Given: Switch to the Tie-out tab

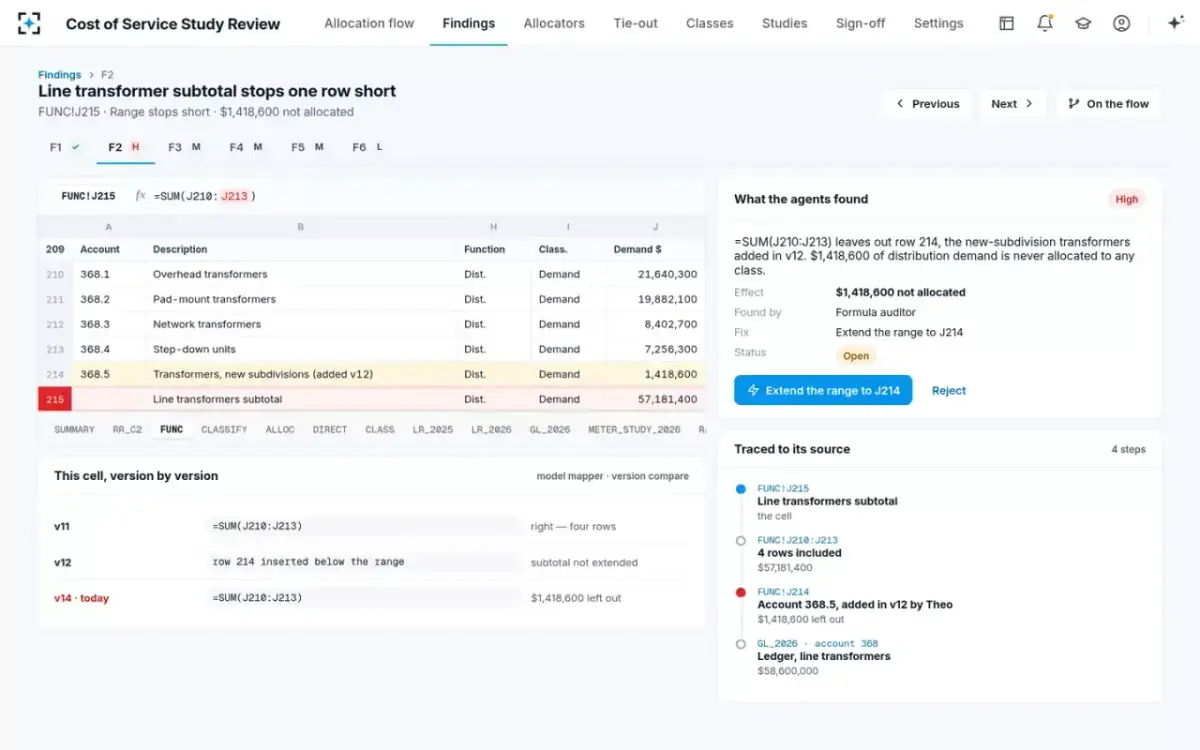Looking at the screenshot, I should pos(635,23).
